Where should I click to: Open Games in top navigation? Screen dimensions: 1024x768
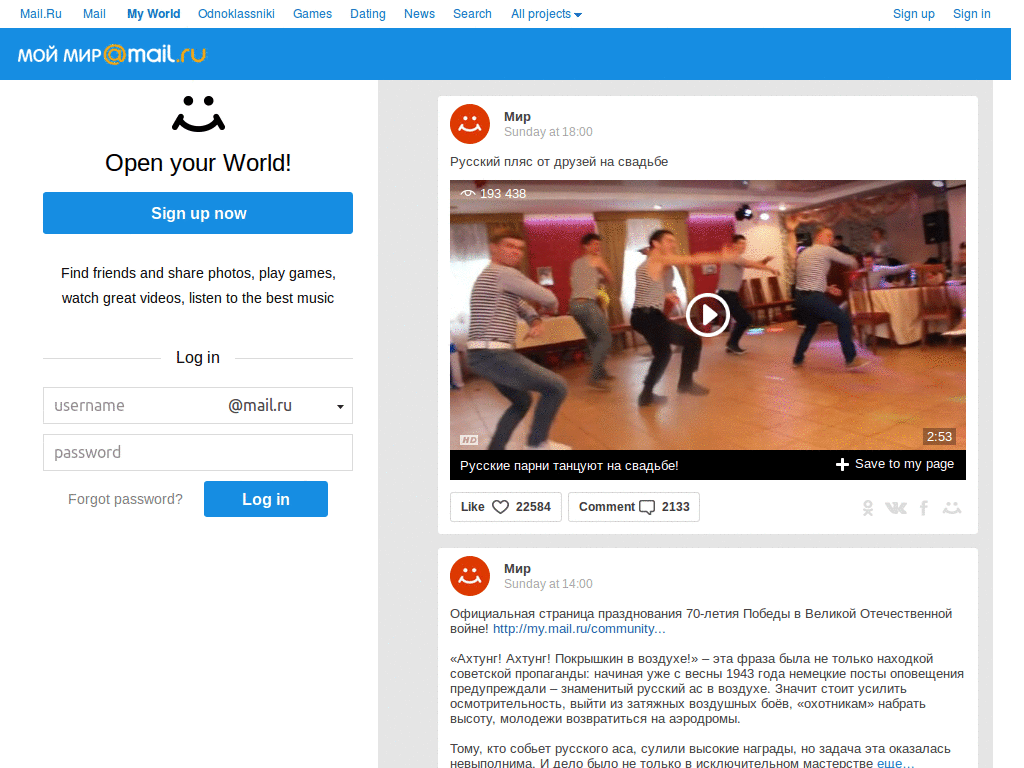click(312, 14)
